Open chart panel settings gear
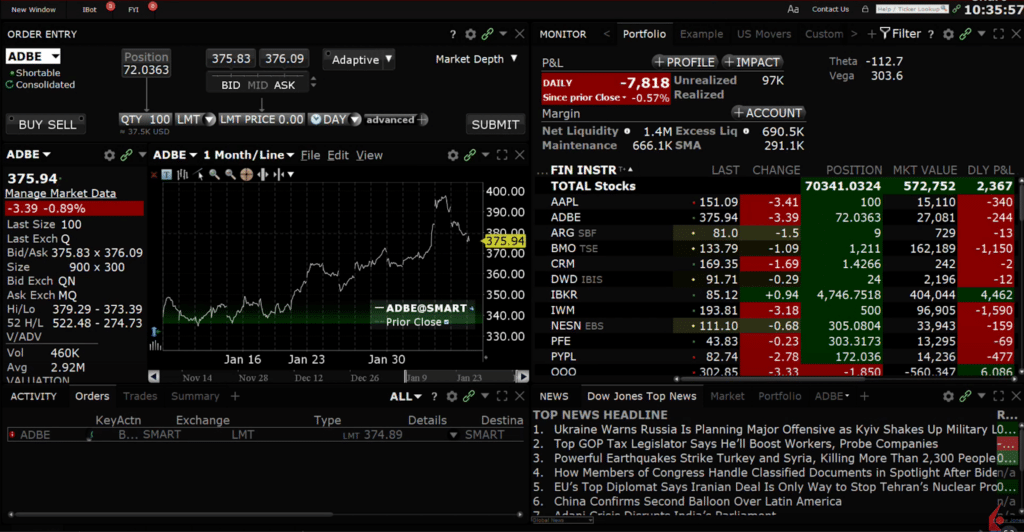The height and width of the screenshot is (532, 1024). (x=453, y=155)
